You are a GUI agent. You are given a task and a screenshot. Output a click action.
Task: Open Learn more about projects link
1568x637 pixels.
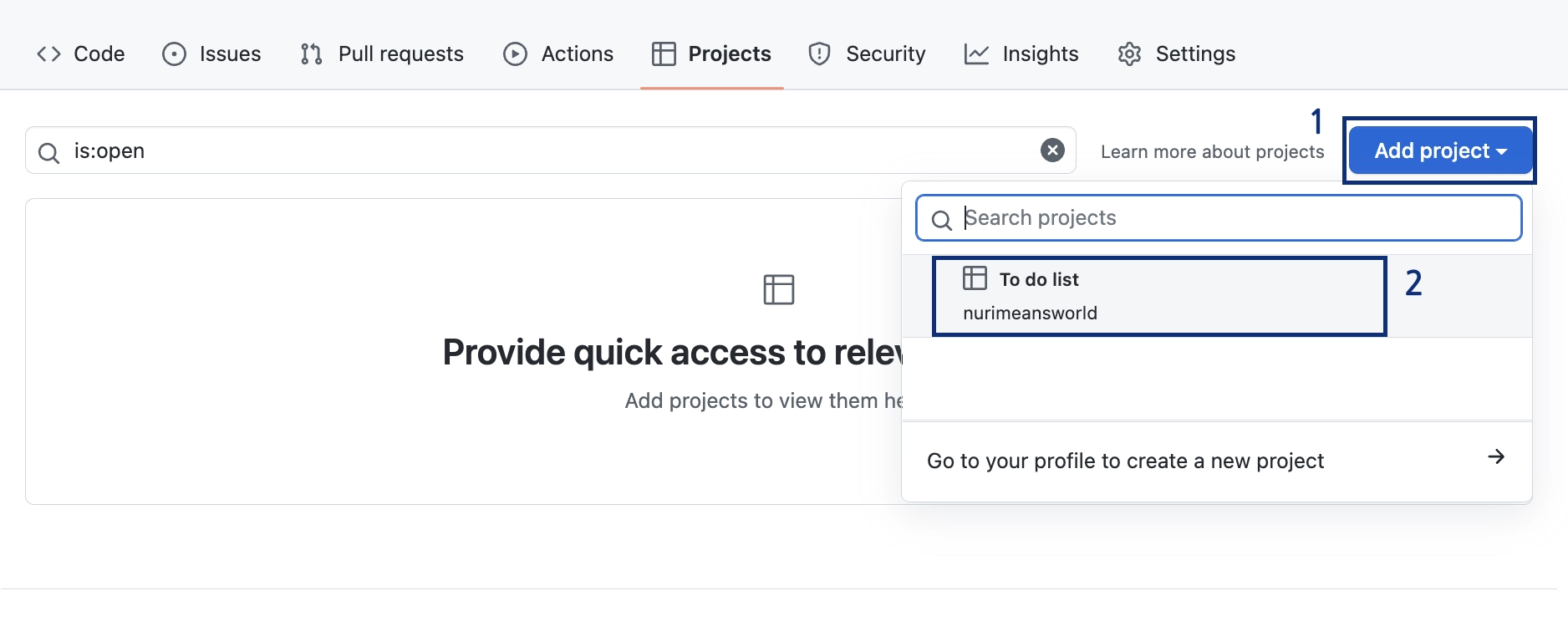1212,152
